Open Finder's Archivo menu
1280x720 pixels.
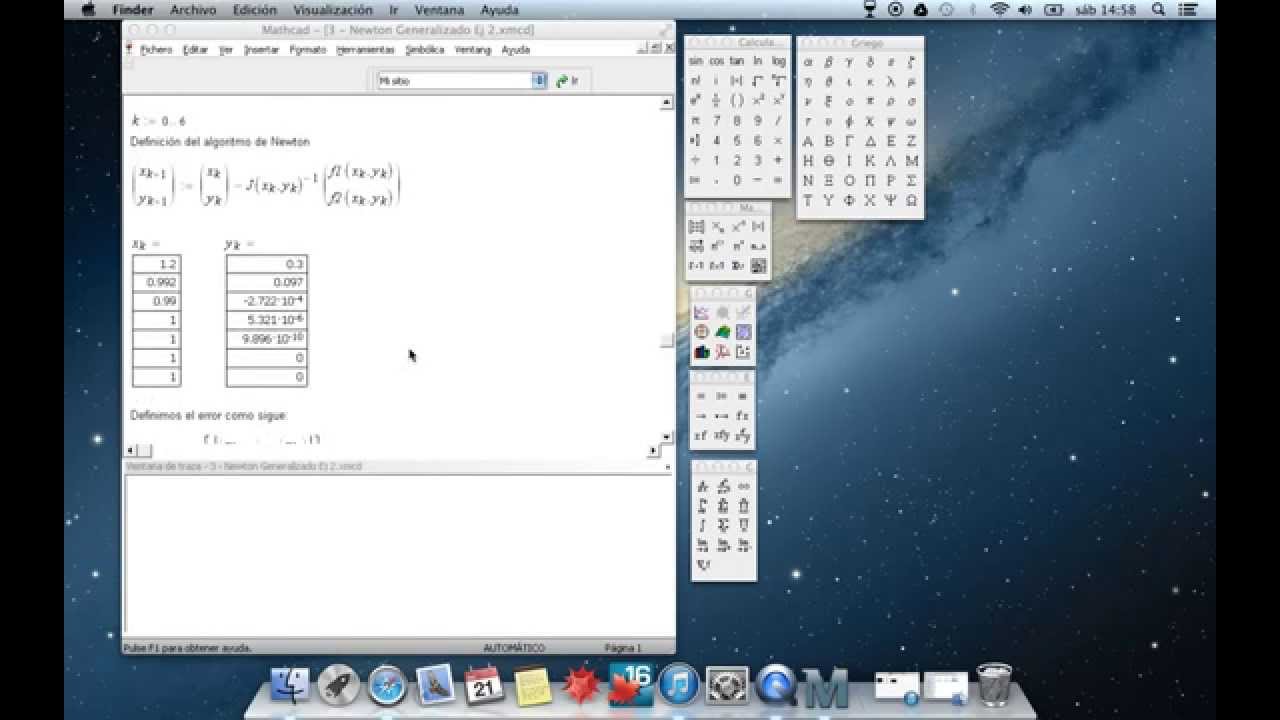[193, 10]
